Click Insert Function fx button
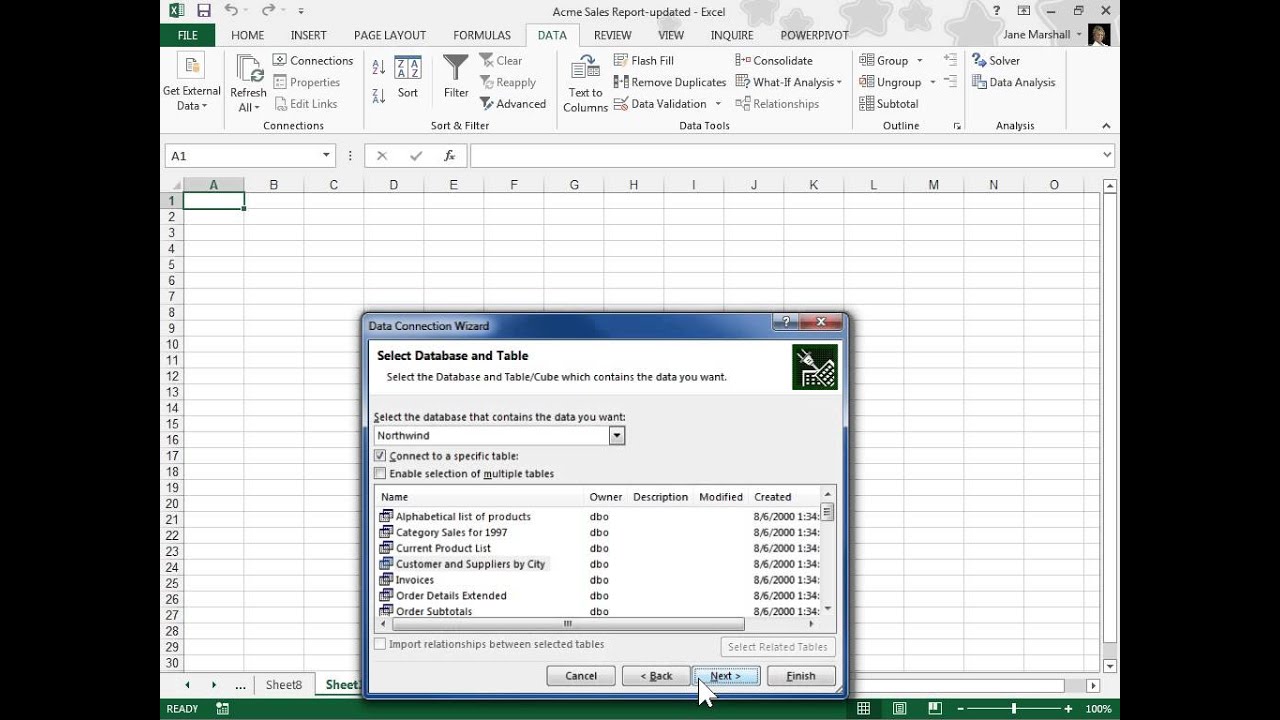The width and height of the screenshot is (1280, 720). coord(450,156)
